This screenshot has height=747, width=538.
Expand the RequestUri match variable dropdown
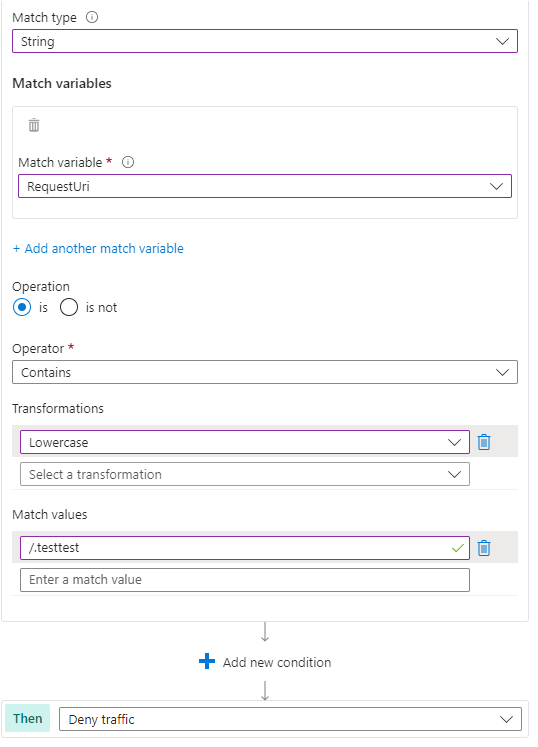pyautogui.click(x=265, y=186)
